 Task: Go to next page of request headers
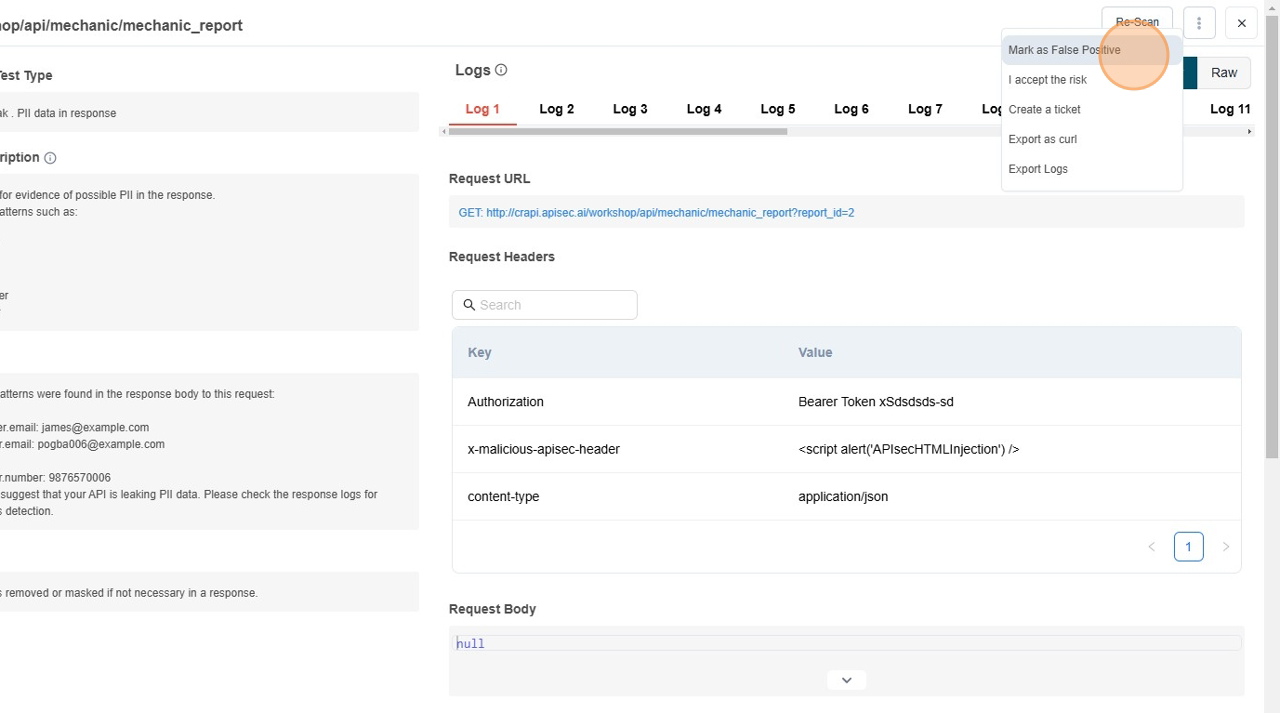point(1225,547)
